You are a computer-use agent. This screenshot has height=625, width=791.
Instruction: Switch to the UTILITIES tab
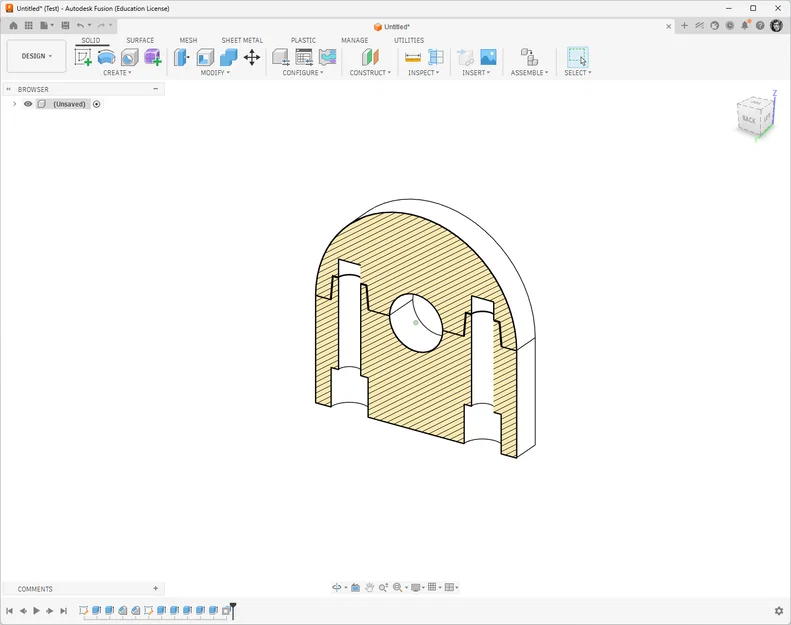coord(409,40)
